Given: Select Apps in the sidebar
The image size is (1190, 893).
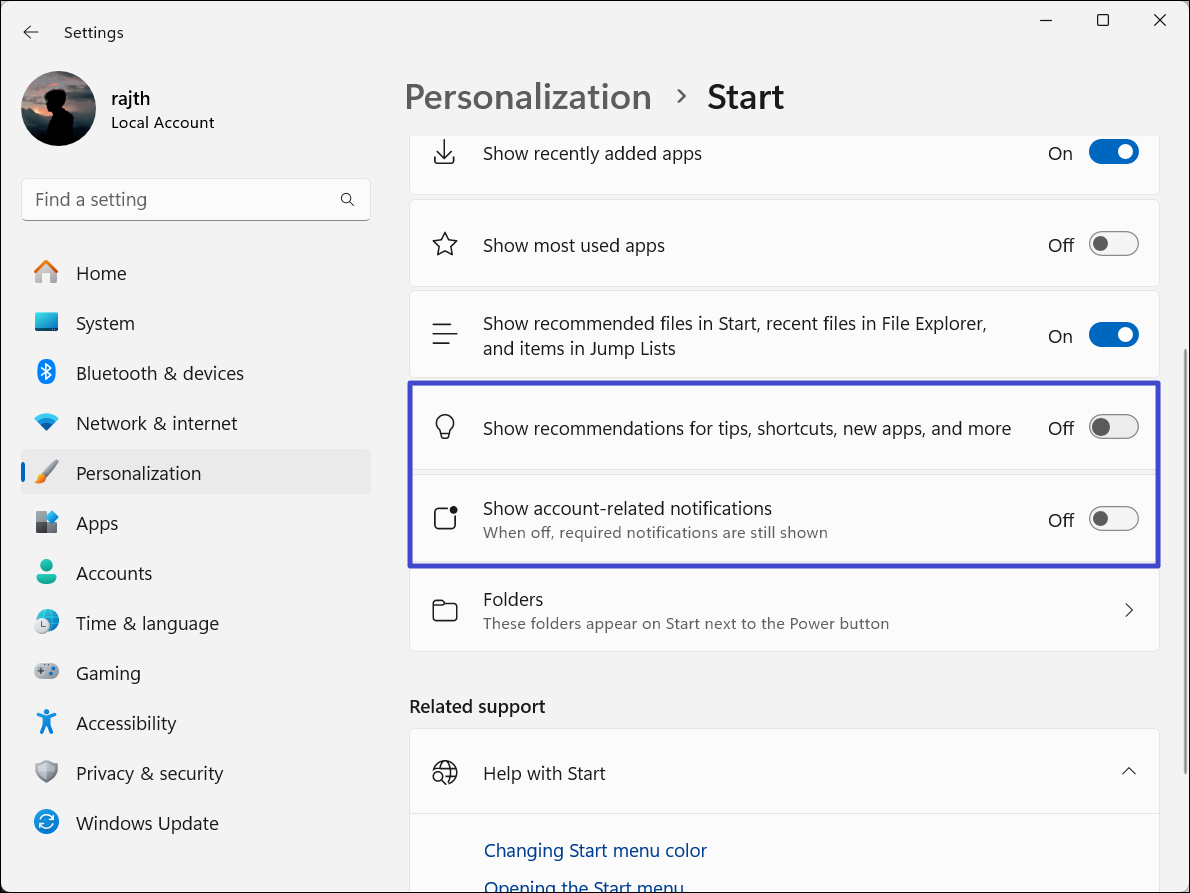Looking at the screenshot, I should (97, 523).
